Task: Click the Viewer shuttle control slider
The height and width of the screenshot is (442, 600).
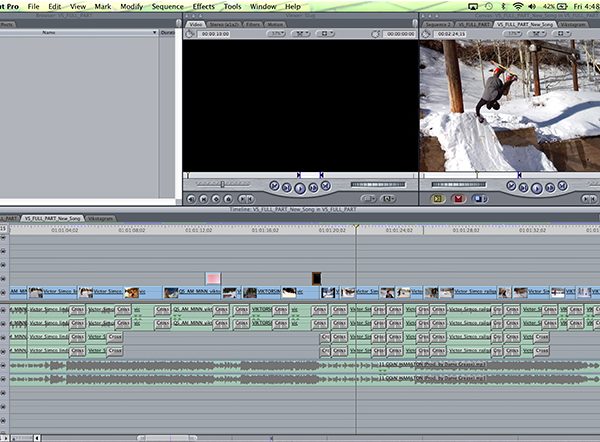Action: tap(223, 185)
